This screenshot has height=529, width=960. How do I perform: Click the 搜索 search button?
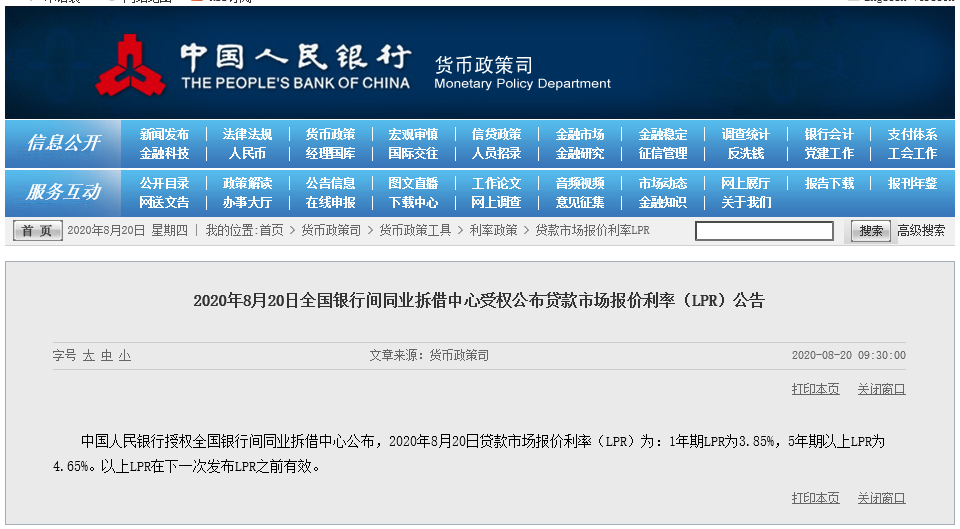click(871, 231)
